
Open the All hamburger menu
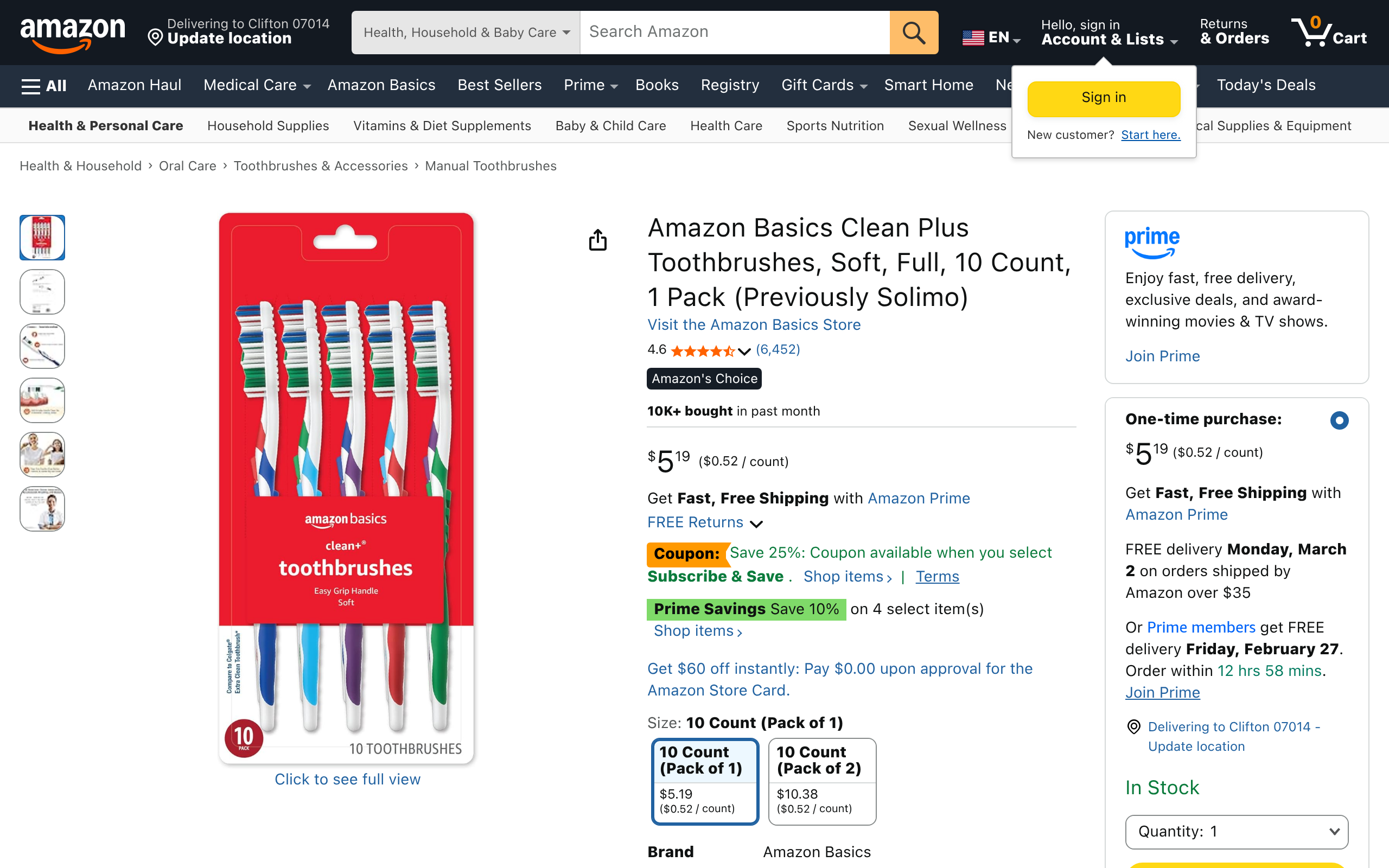click(43, 86)
